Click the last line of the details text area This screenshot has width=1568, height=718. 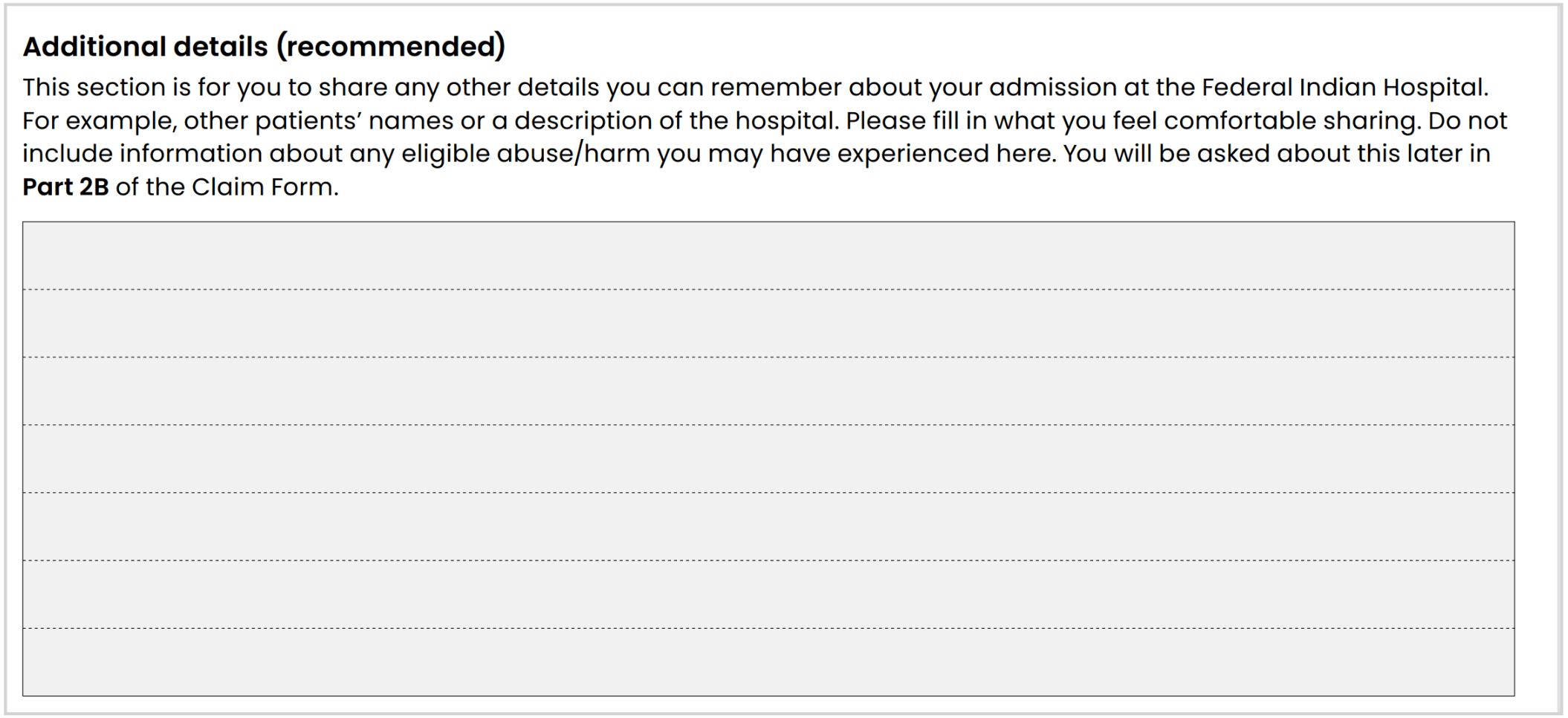coord(768,662)
